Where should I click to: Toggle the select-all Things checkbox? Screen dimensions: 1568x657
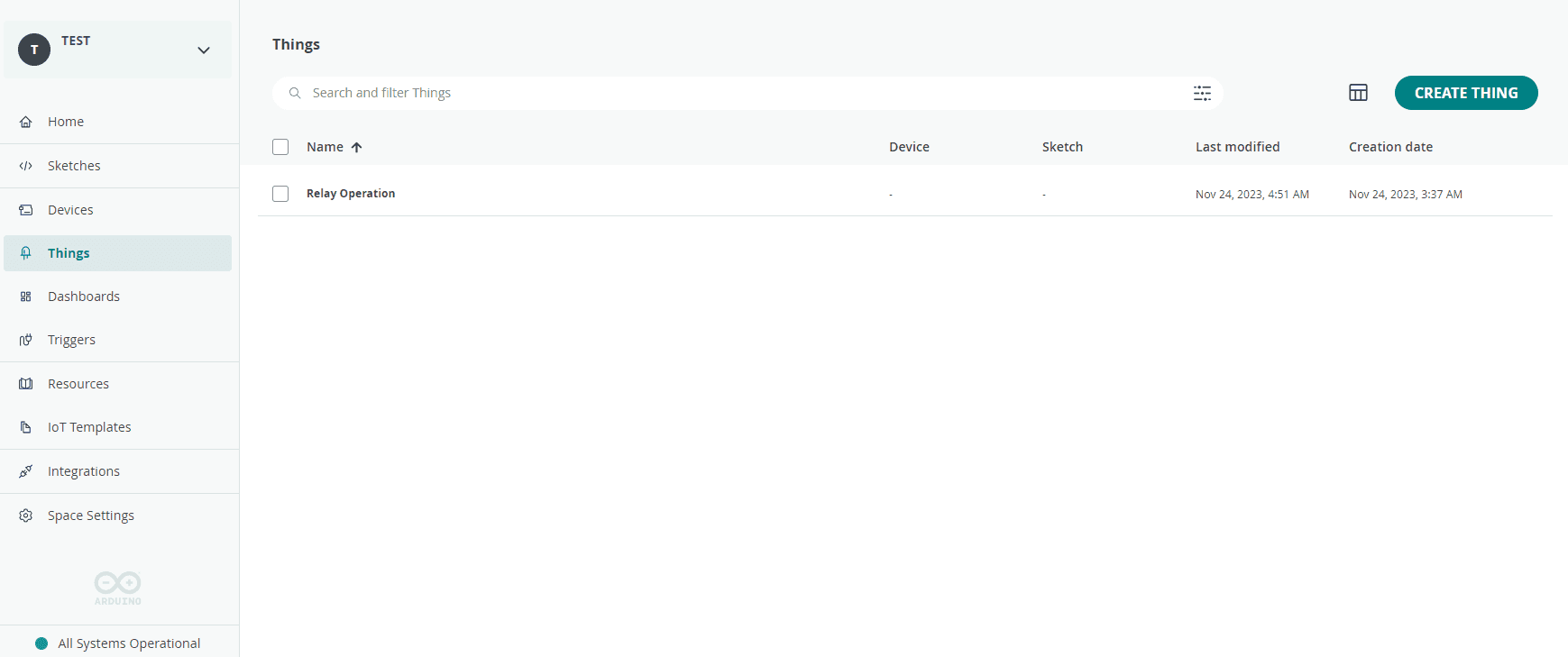[280, 147]
